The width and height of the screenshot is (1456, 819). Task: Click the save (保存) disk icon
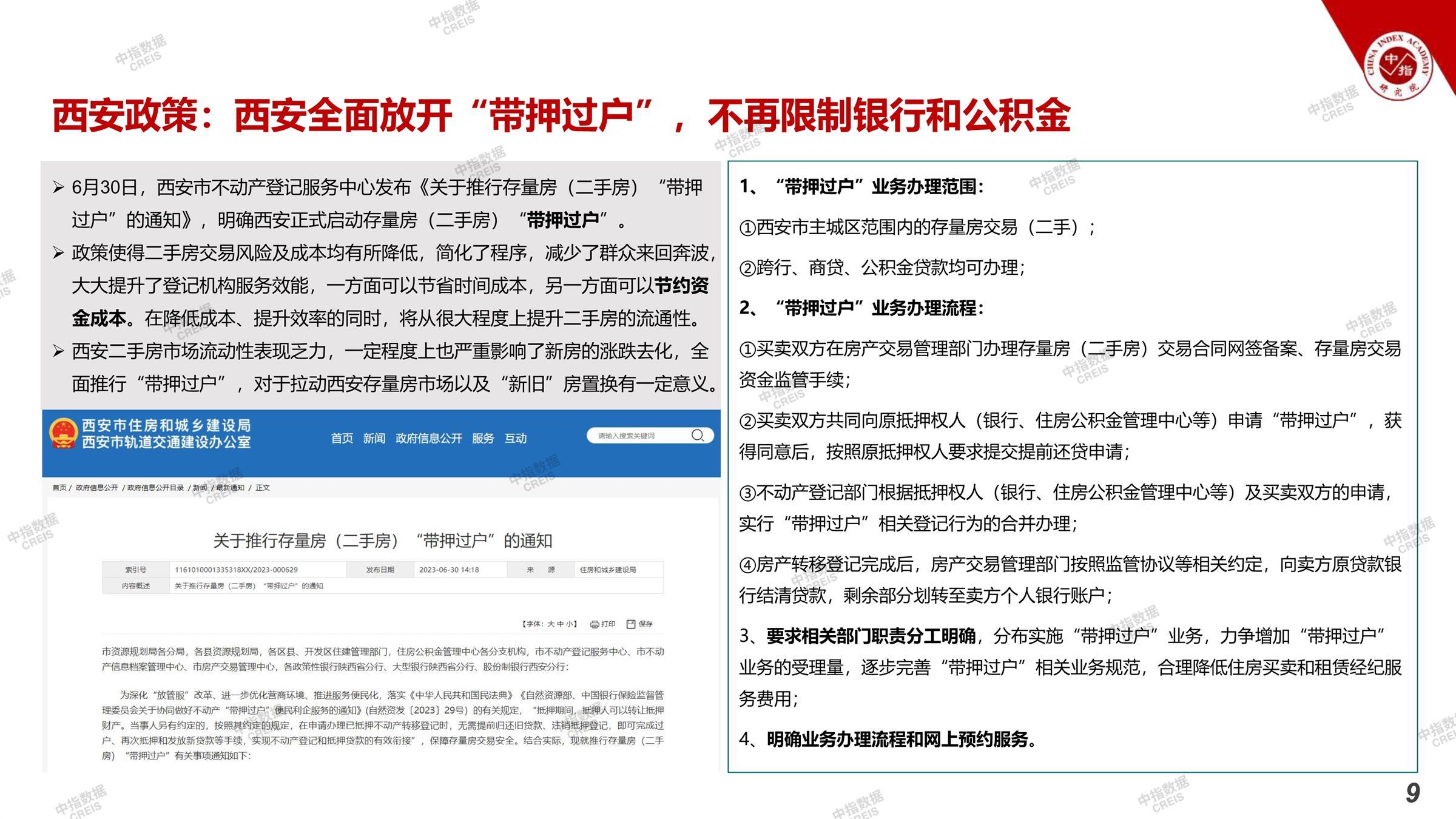[631, 624]
